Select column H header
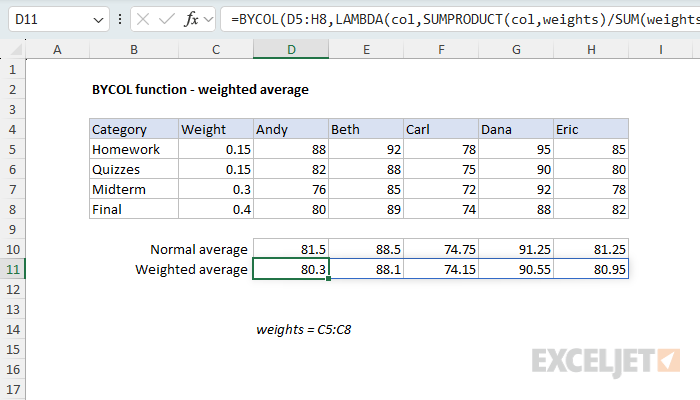Screen dimensions: 700x400 (x=591, y=50)
